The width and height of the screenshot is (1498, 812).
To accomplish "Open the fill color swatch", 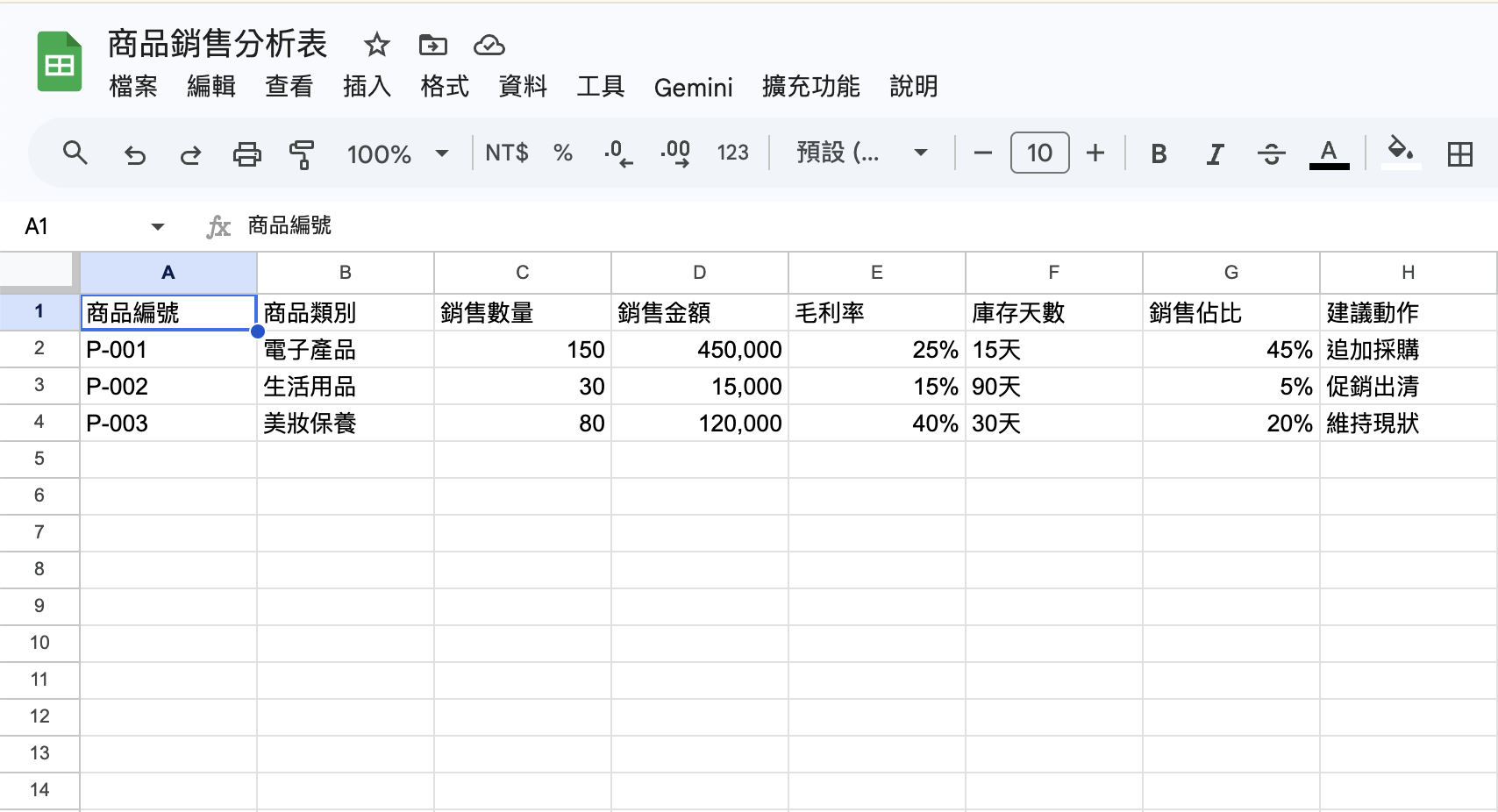I will (x=1402, y=153).
